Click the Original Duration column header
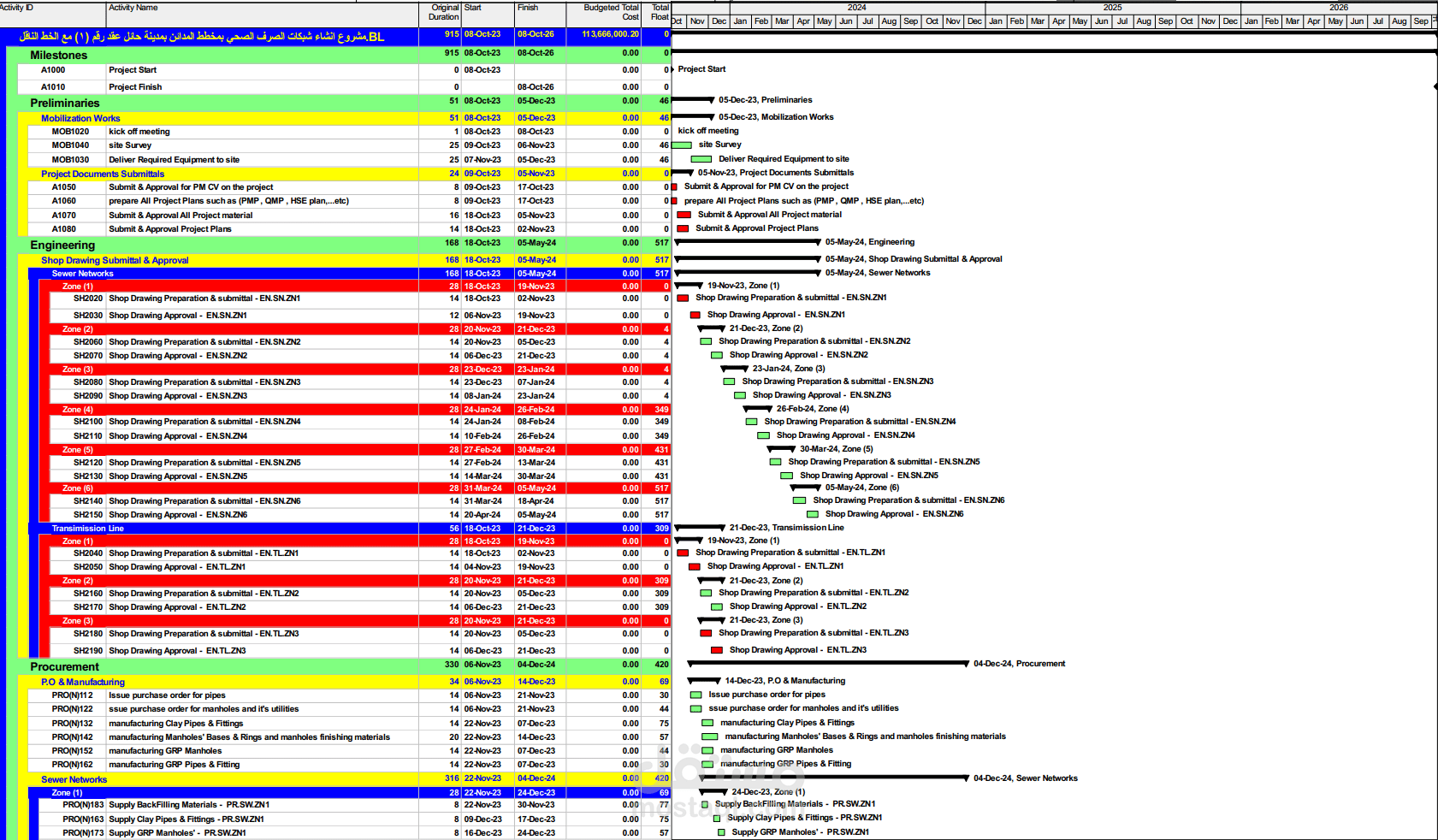Image resolution: width=1438 pixels, height=840 pixels. point(440,13)
